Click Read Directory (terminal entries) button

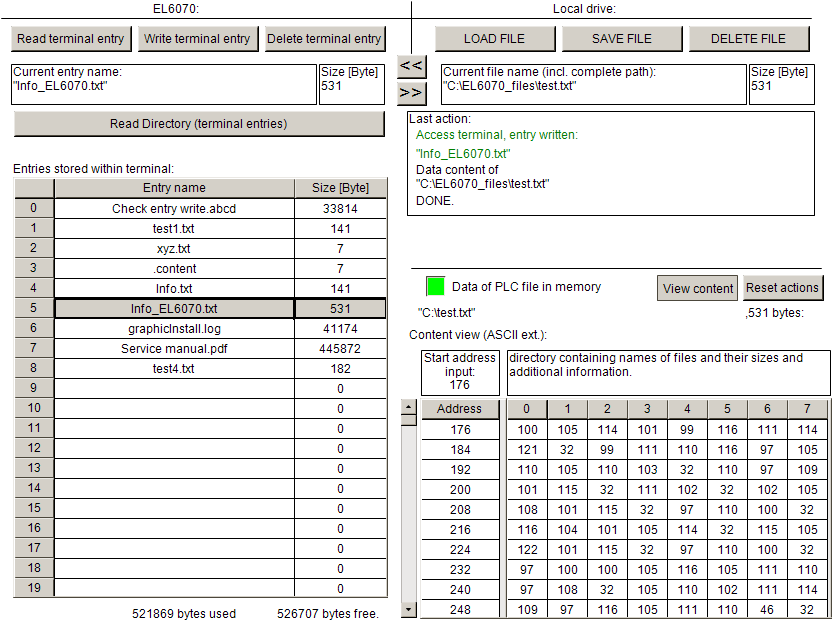[199, 124]
